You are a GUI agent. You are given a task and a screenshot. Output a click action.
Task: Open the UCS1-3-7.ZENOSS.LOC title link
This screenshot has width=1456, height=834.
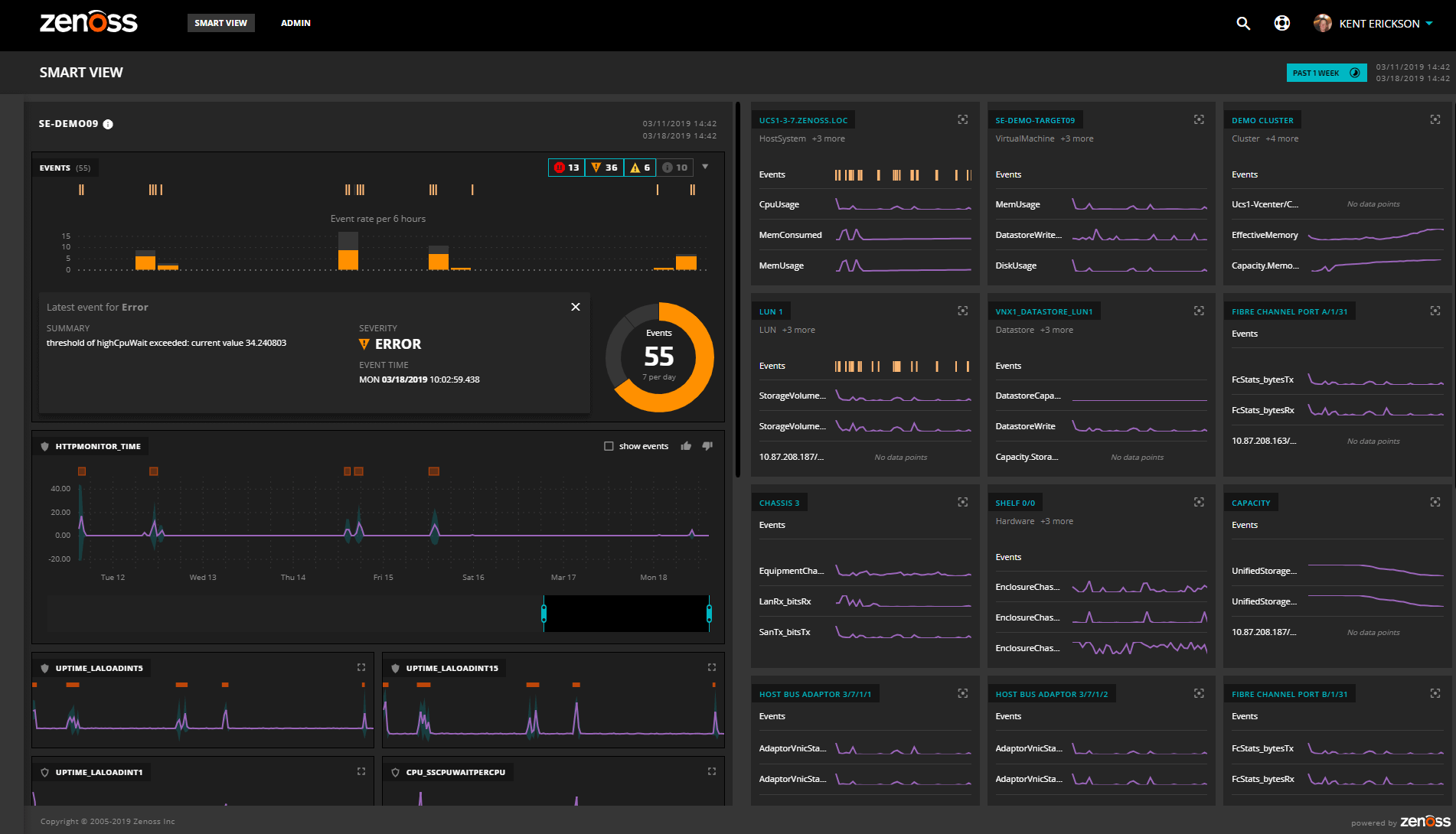point(803,120)
